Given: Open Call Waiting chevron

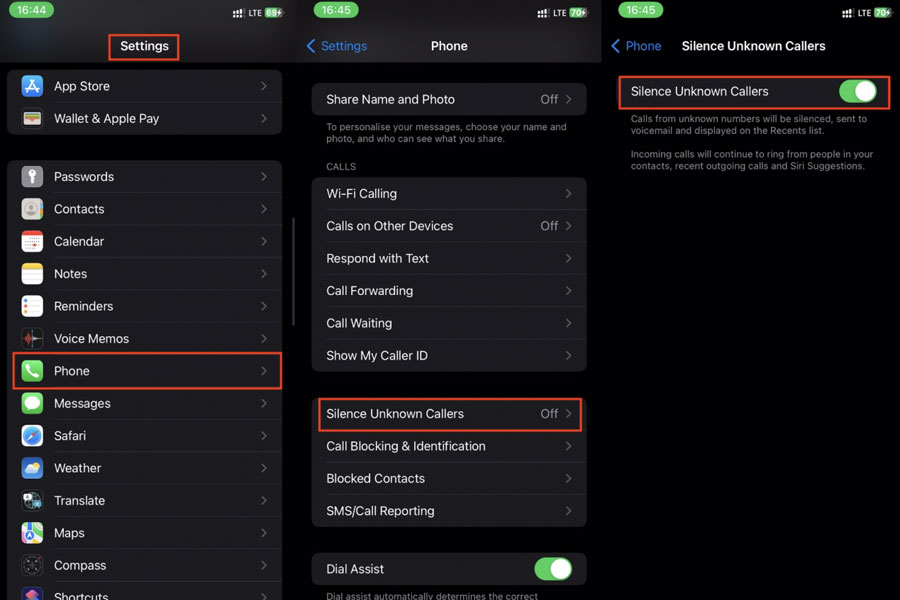Looking at the screenshot, I should coord(568,323).
